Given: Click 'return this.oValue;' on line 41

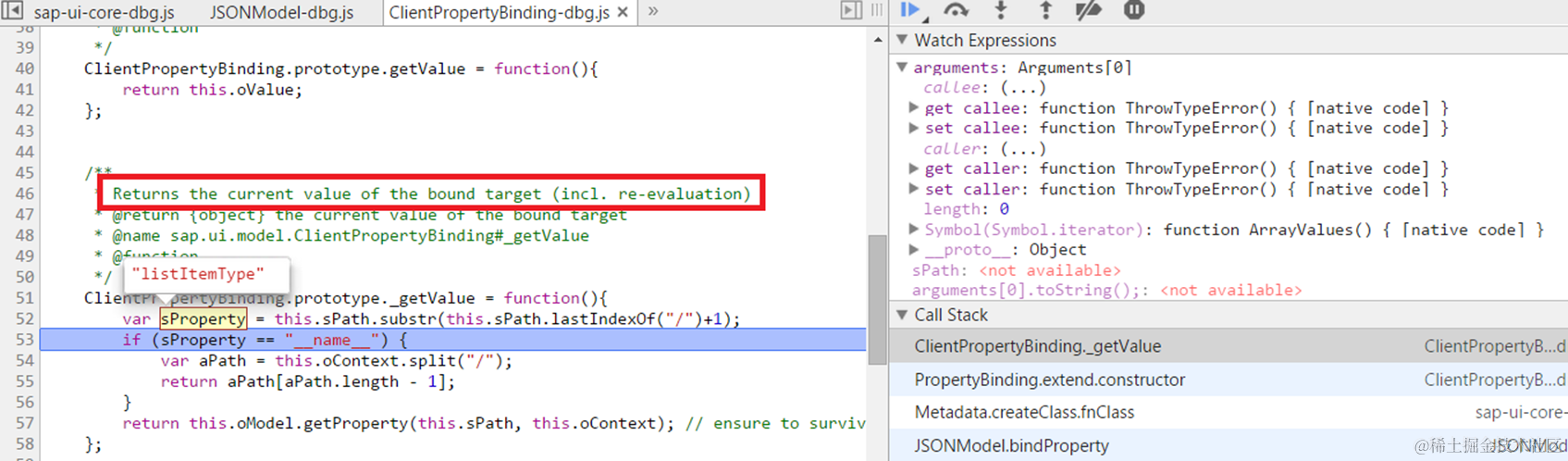Looking at the screenshot, I should point(212,90).
